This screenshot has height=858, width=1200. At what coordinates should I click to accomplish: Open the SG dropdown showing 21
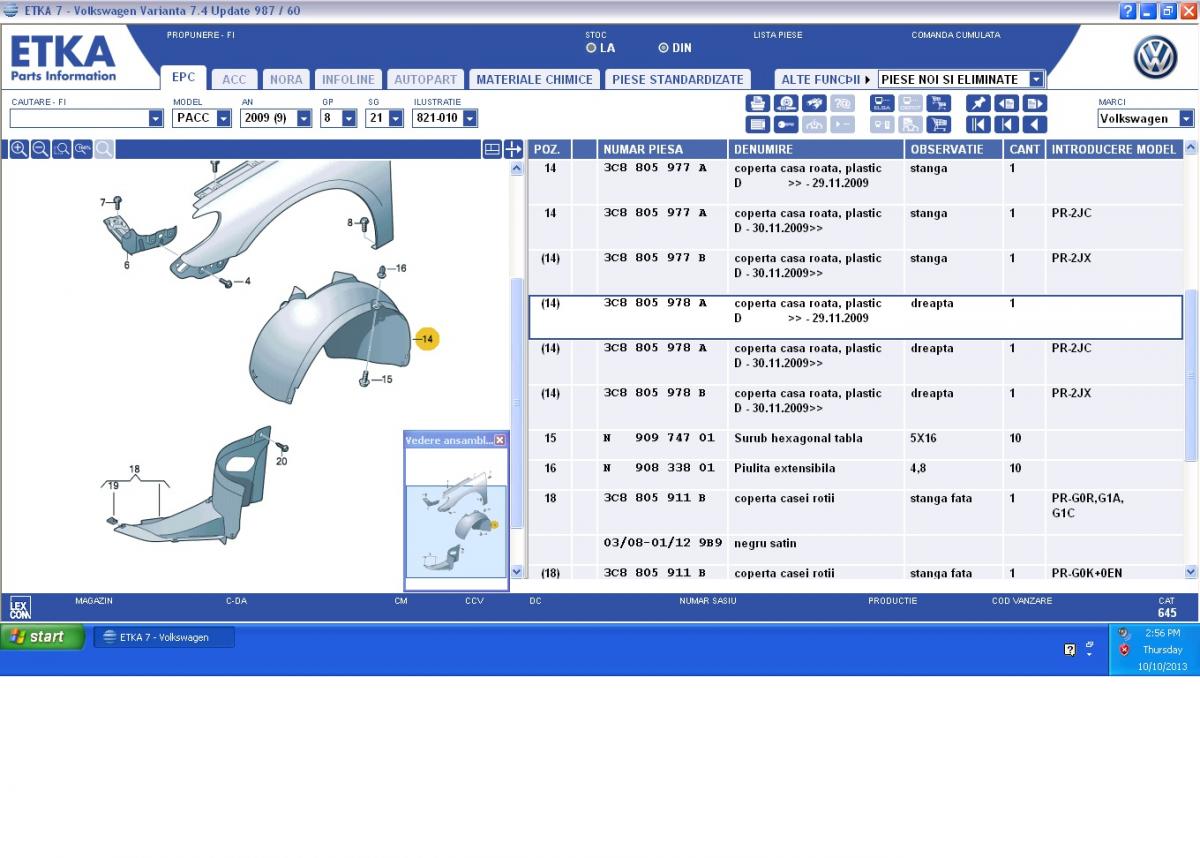click(395, 118)
